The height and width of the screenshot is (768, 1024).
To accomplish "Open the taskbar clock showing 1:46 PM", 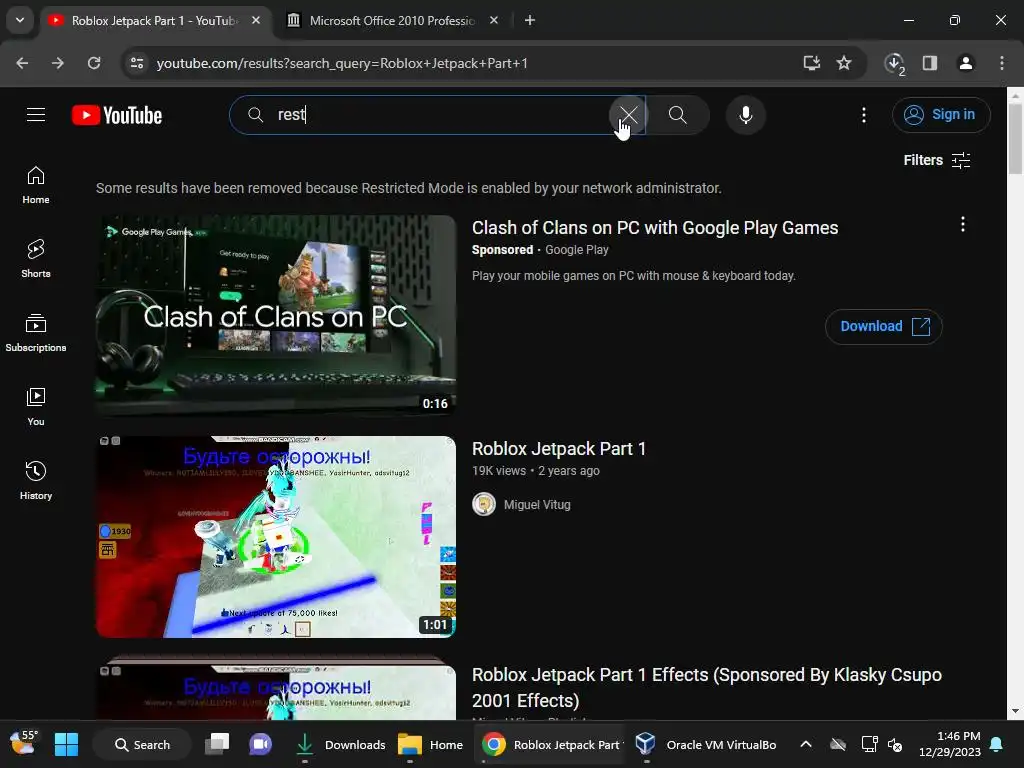I will click(950, 744).
